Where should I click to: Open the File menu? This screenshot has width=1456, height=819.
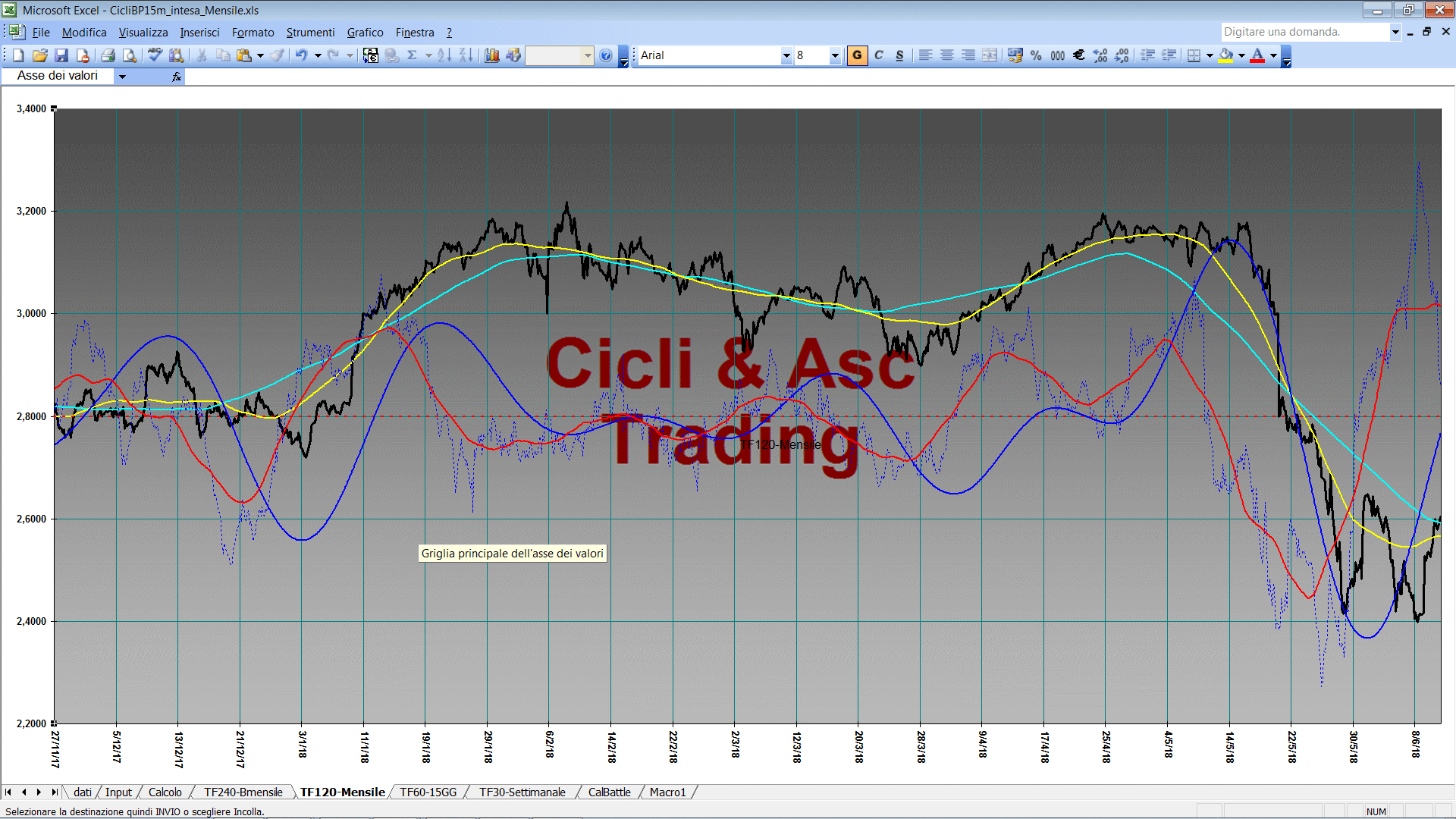pos(41,33)
